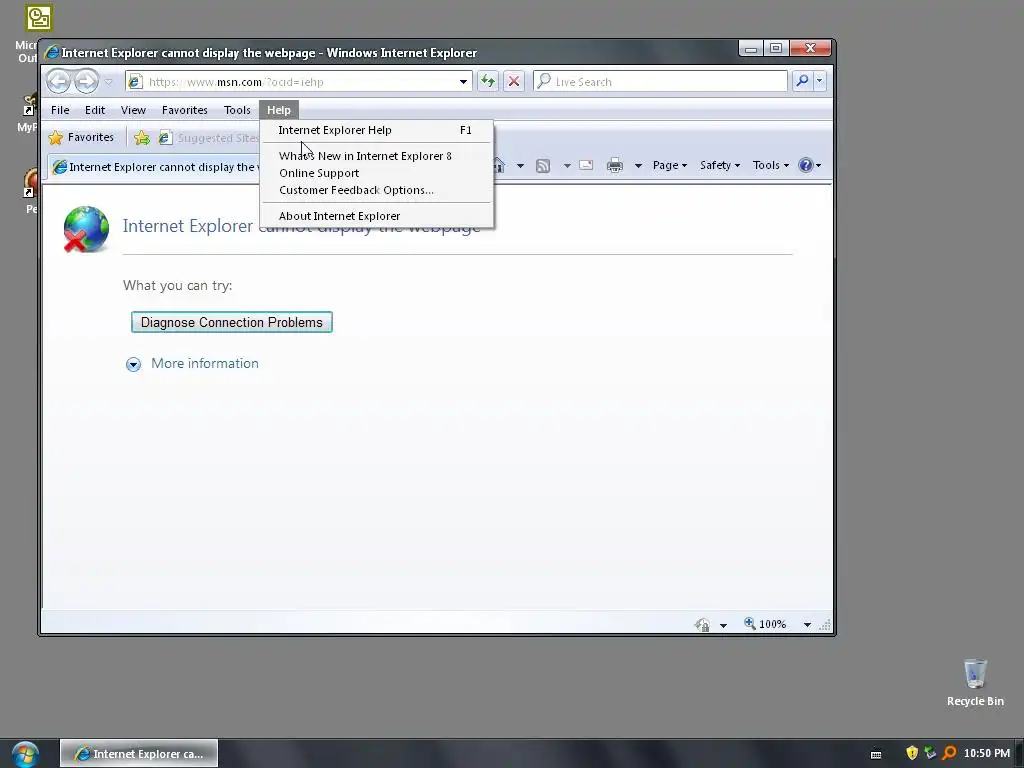This screenshot has height=768, width=1024.
Task: Close the open Help menu
Action: pyautogui.click(x=279, y=110)
